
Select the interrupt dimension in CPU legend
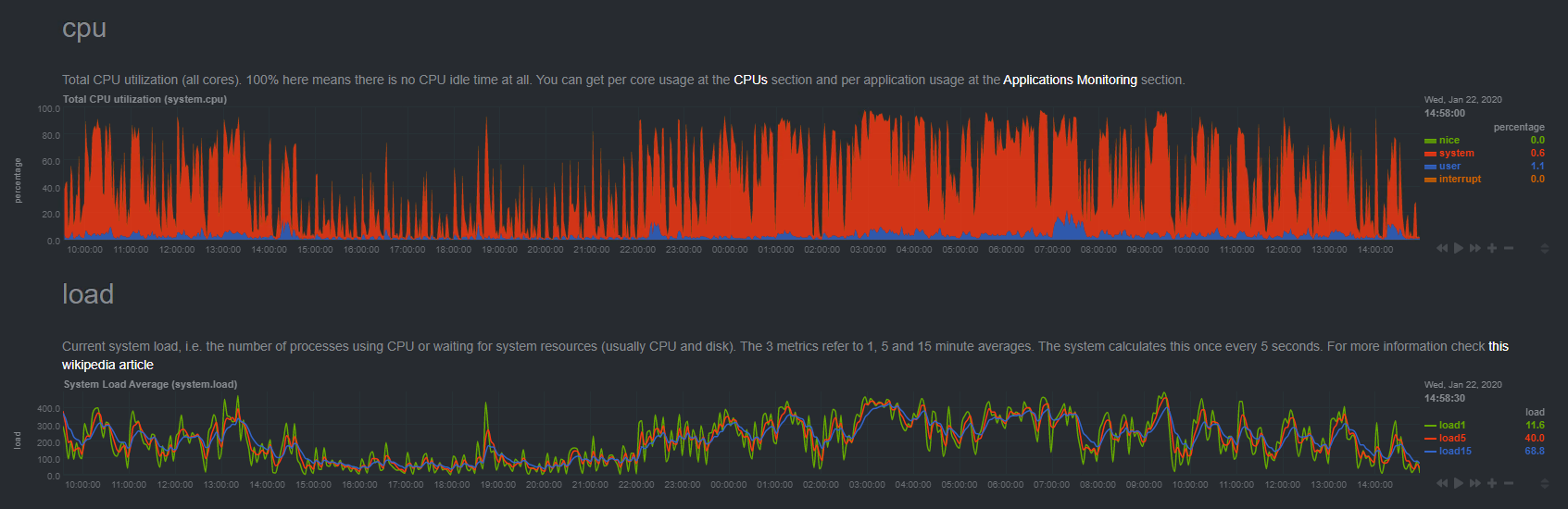coord(1460,180)
